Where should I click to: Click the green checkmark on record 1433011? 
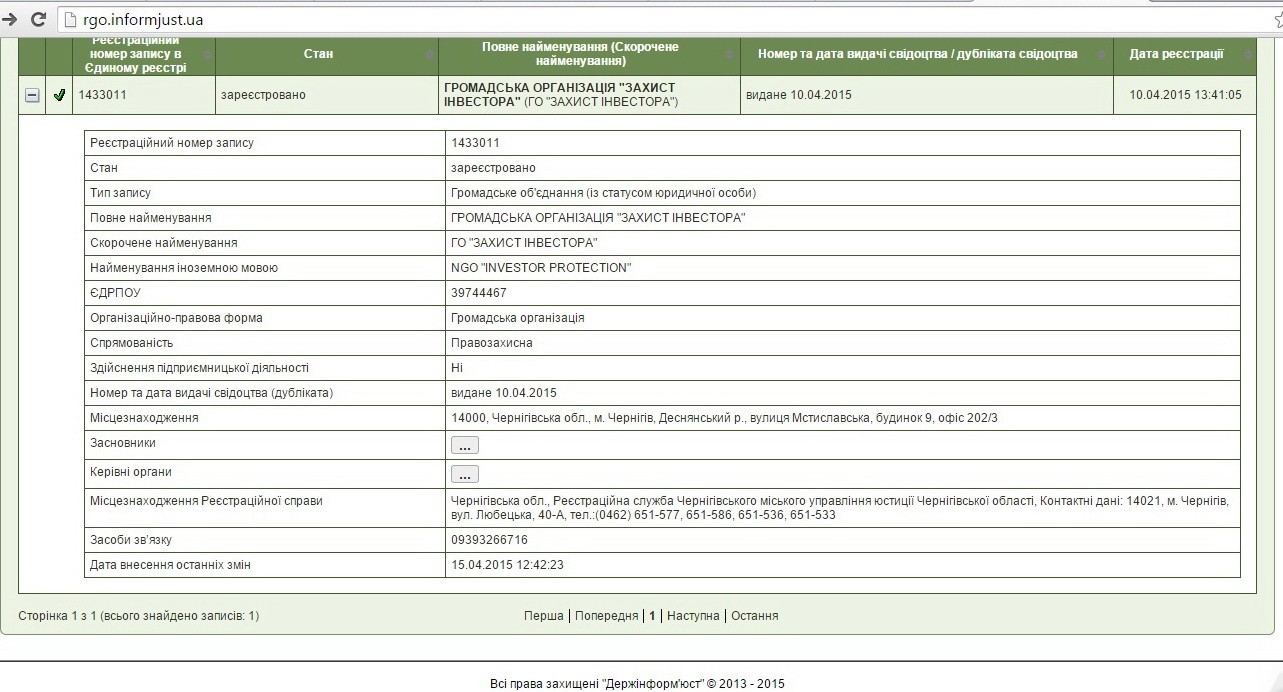[x=59, y=95]
